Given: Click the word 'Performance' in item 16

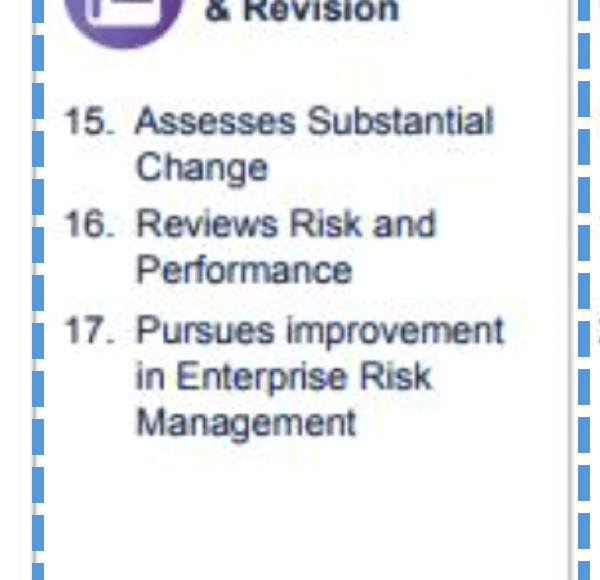Looking at the screenshot, I should coord(244,270).
